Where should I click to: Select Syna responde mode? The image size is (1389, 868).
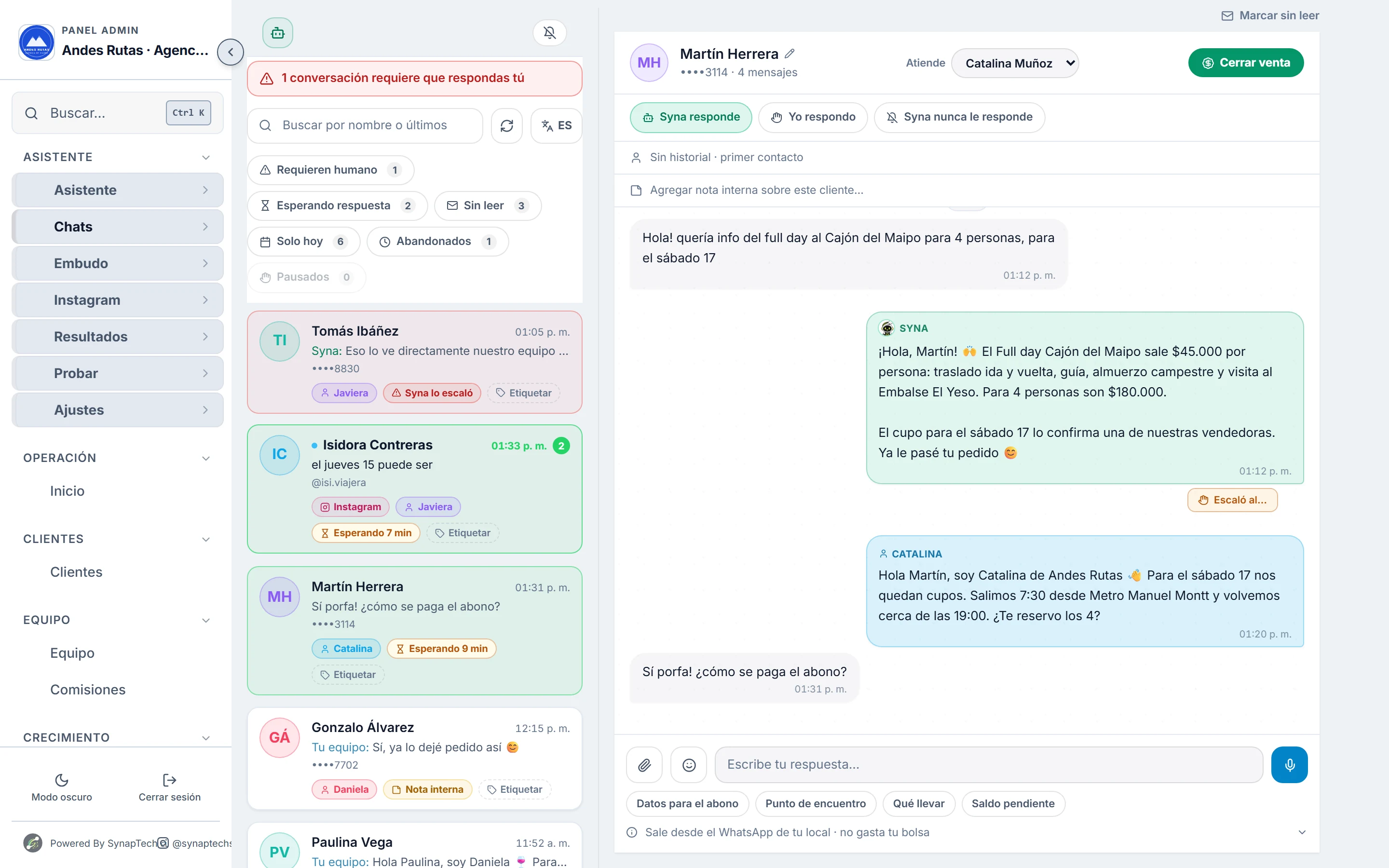(x=691, y=117)
